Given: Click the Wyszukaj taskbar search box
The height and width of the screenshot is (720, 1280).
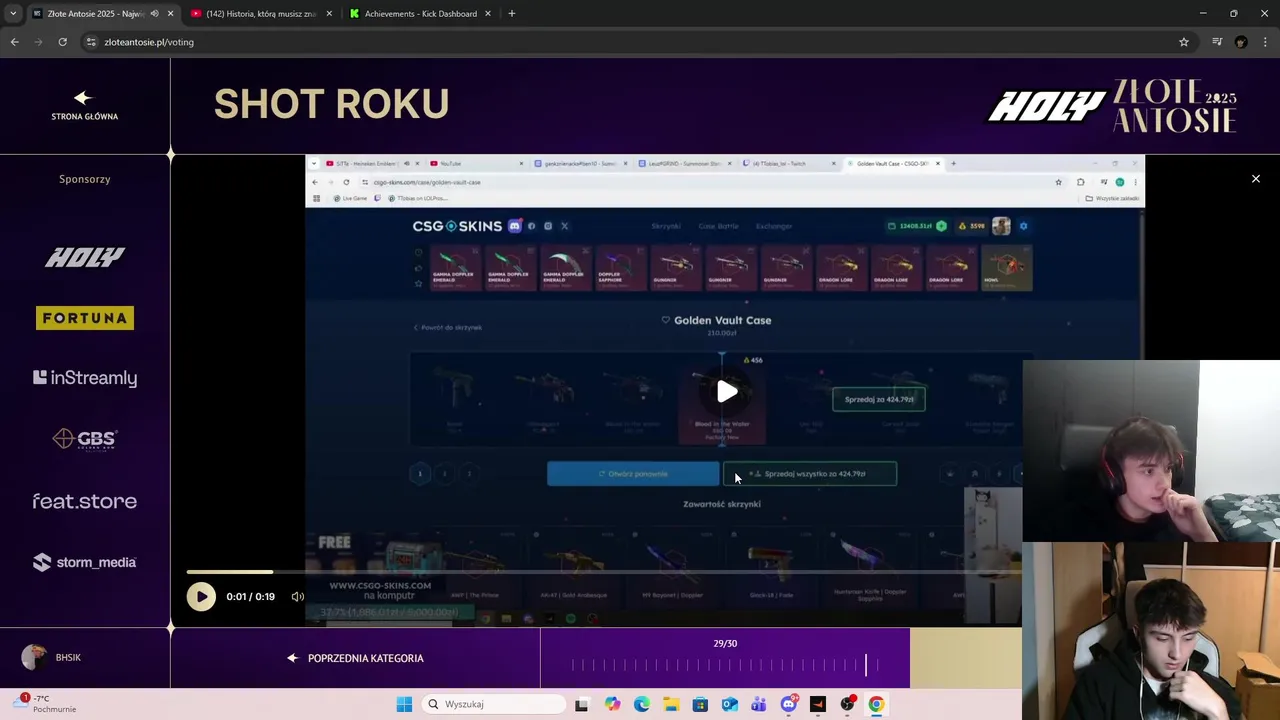Looking at the screenshot, I should [495, 704].
